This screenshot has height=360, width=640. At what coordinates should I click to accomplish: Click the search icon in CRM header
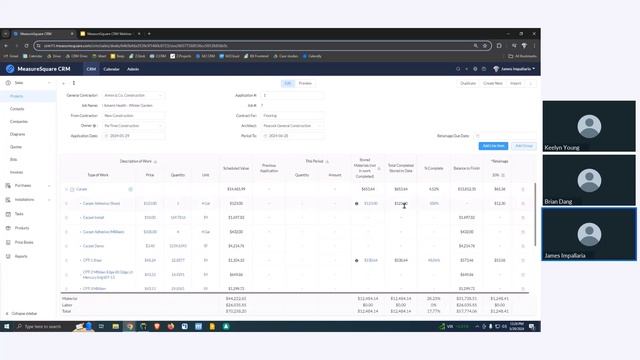coord(458,69)
